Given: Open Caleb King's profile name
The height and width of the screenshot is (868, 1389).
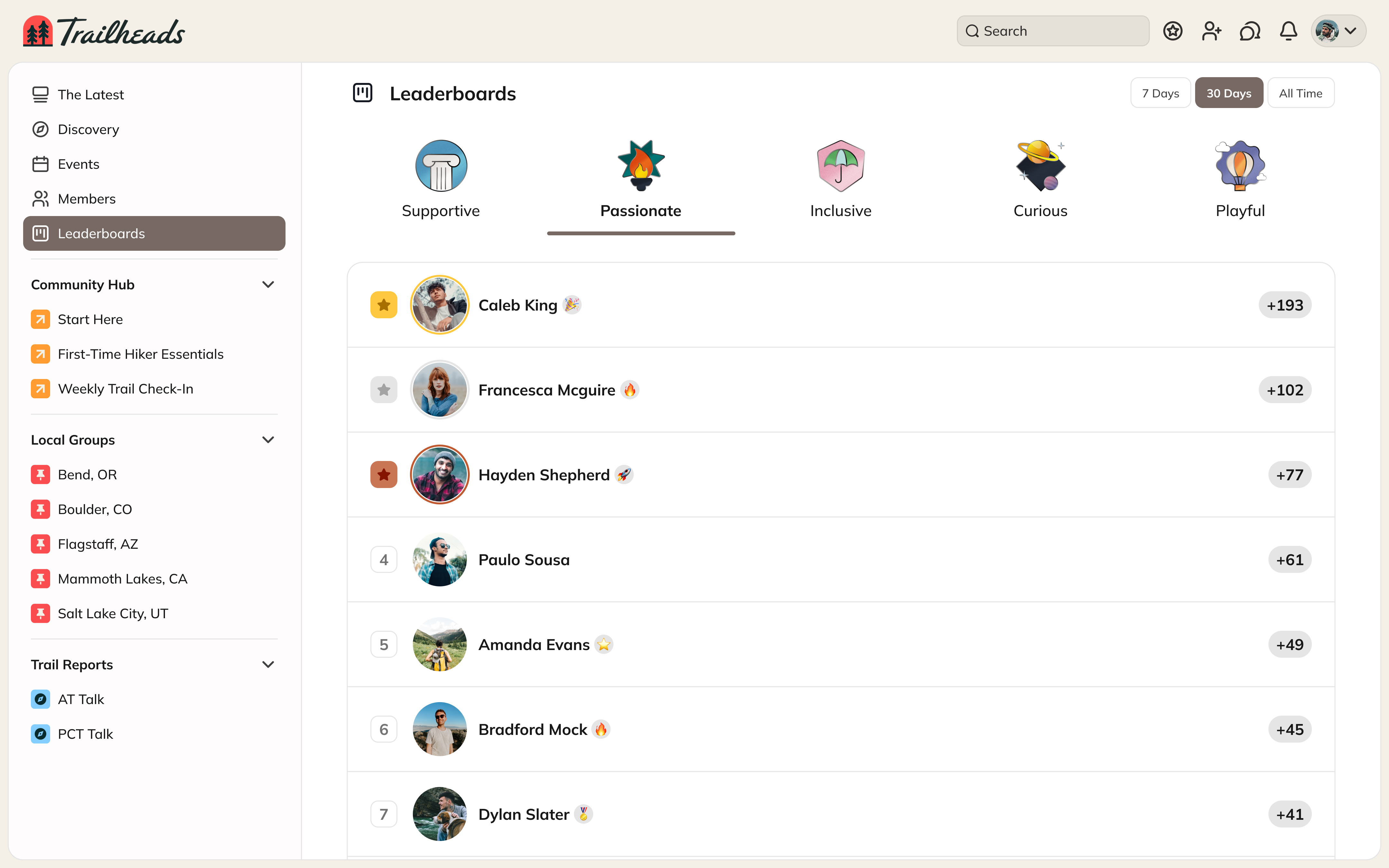Looking at the screenshot, I should (518, 305).
